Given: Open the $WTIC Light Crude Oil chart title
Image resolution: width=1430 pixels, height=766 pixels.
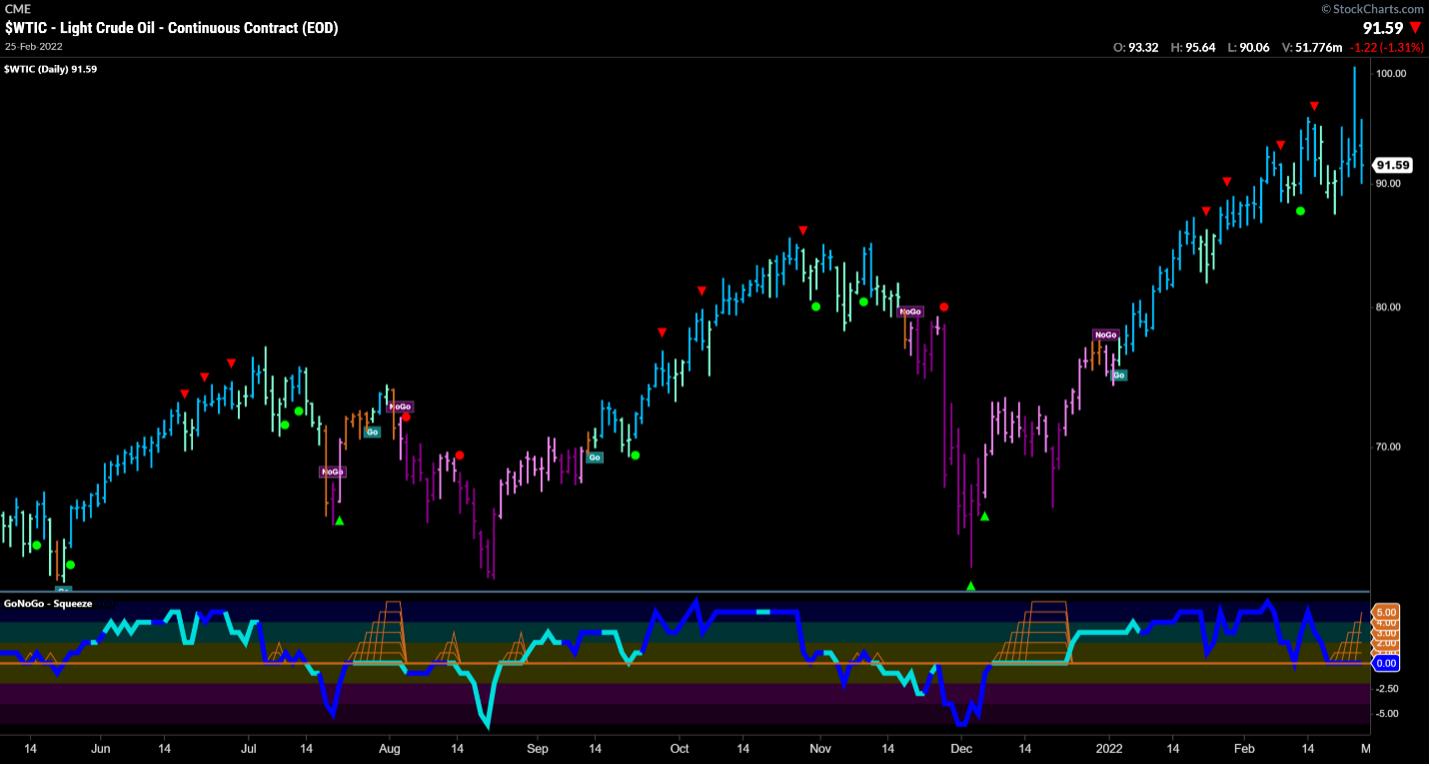Looking at the screenshot, I should pyautogui.click(x=171, y=28).
